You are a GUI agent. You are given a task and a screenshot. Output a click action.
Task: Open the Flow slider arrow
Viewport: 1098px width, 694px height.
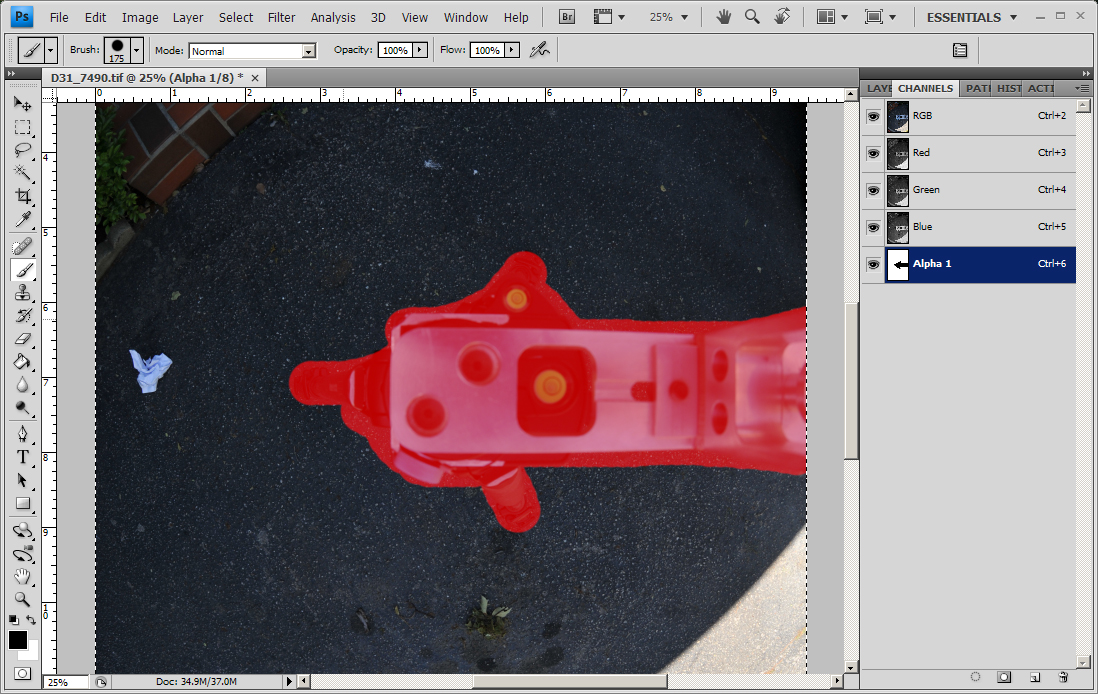point(513,50)
